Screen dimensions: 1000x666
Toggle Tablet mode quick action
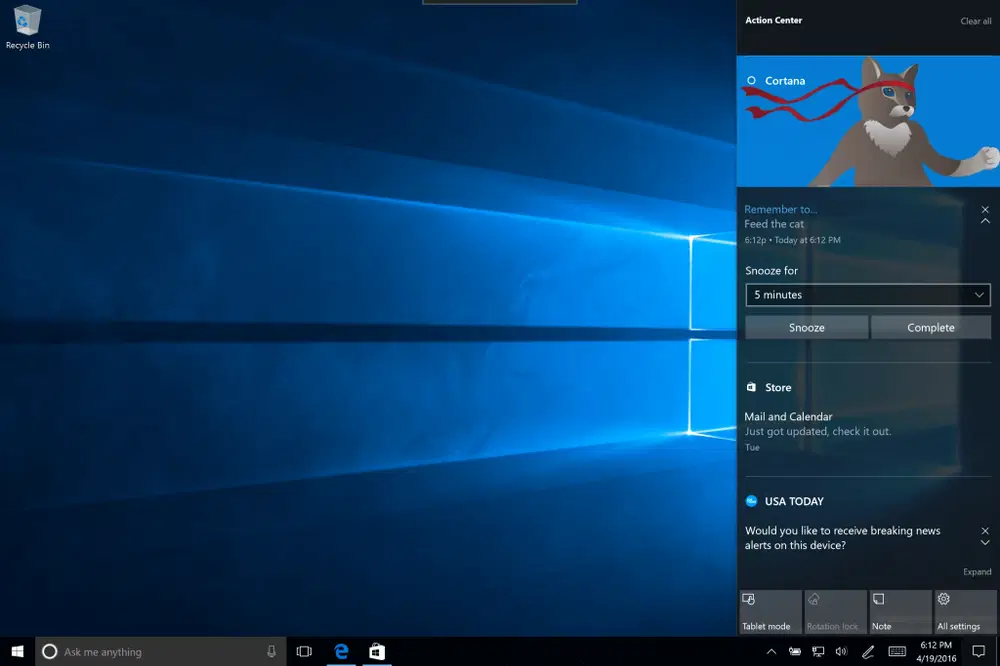(x=769, y=610)
